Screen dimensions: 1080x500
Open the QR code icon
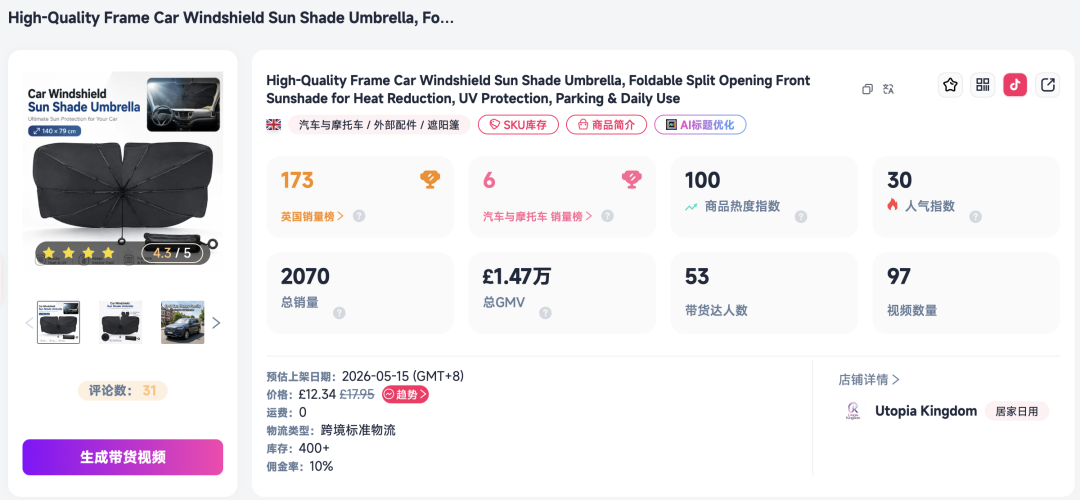(x=983, y=85)
